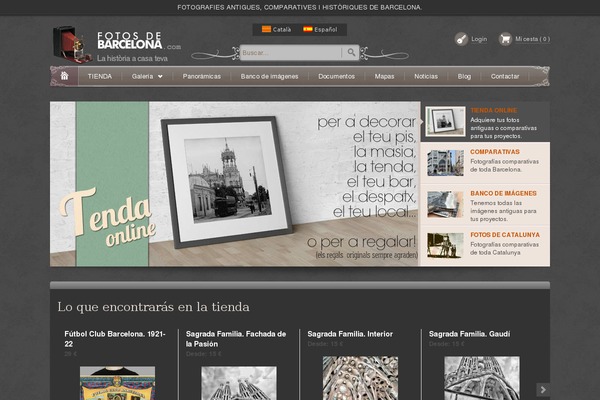Click the TIENDA ONLINE heading
The height and width of the screenshot is (400, 600).
494,110
